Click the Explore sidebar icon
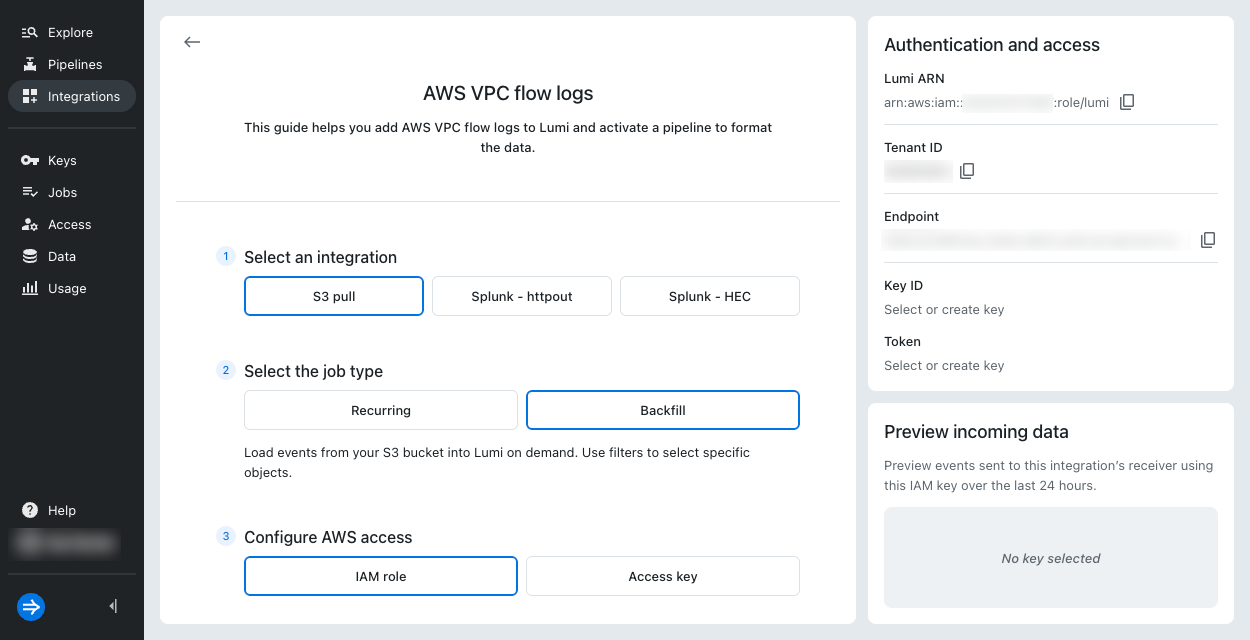 point(30,32)
